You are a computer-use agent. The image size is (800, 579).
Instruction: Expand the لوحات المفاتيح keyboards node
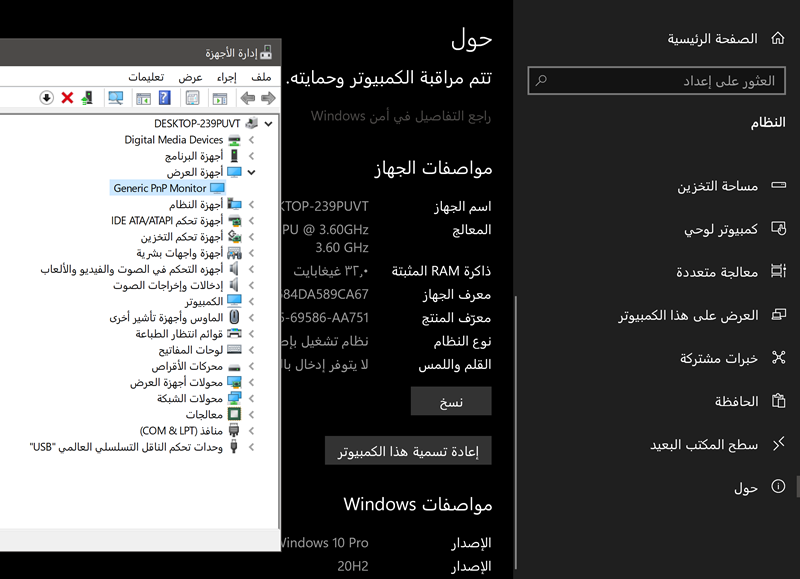coord(252,350)
